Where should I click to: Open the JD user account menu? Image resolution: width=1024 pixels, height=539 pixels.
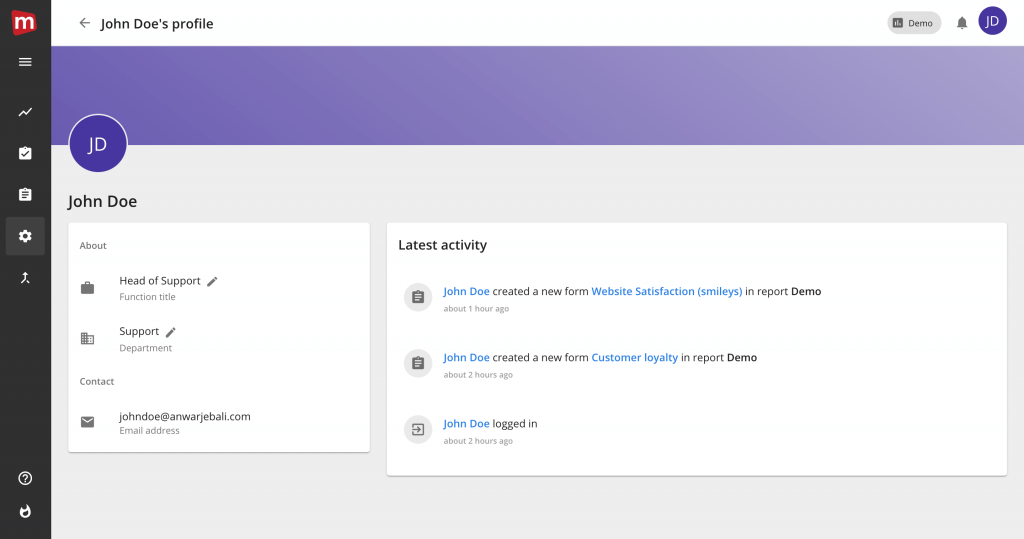click(992, 21)
